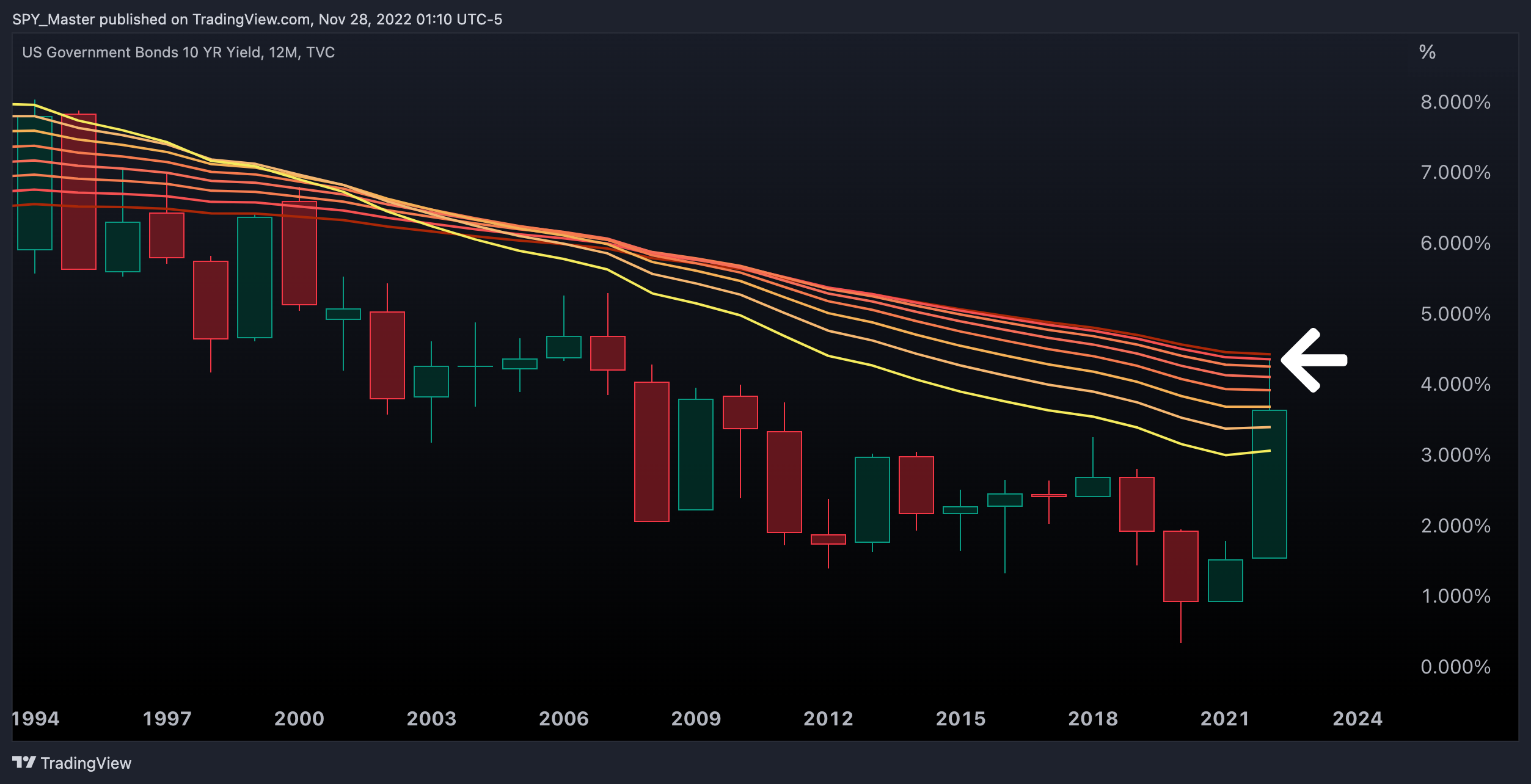Click the 2009 time axis label
Image resolution: width=1531 pixels, height=784 pixels.
click(696, 719)
